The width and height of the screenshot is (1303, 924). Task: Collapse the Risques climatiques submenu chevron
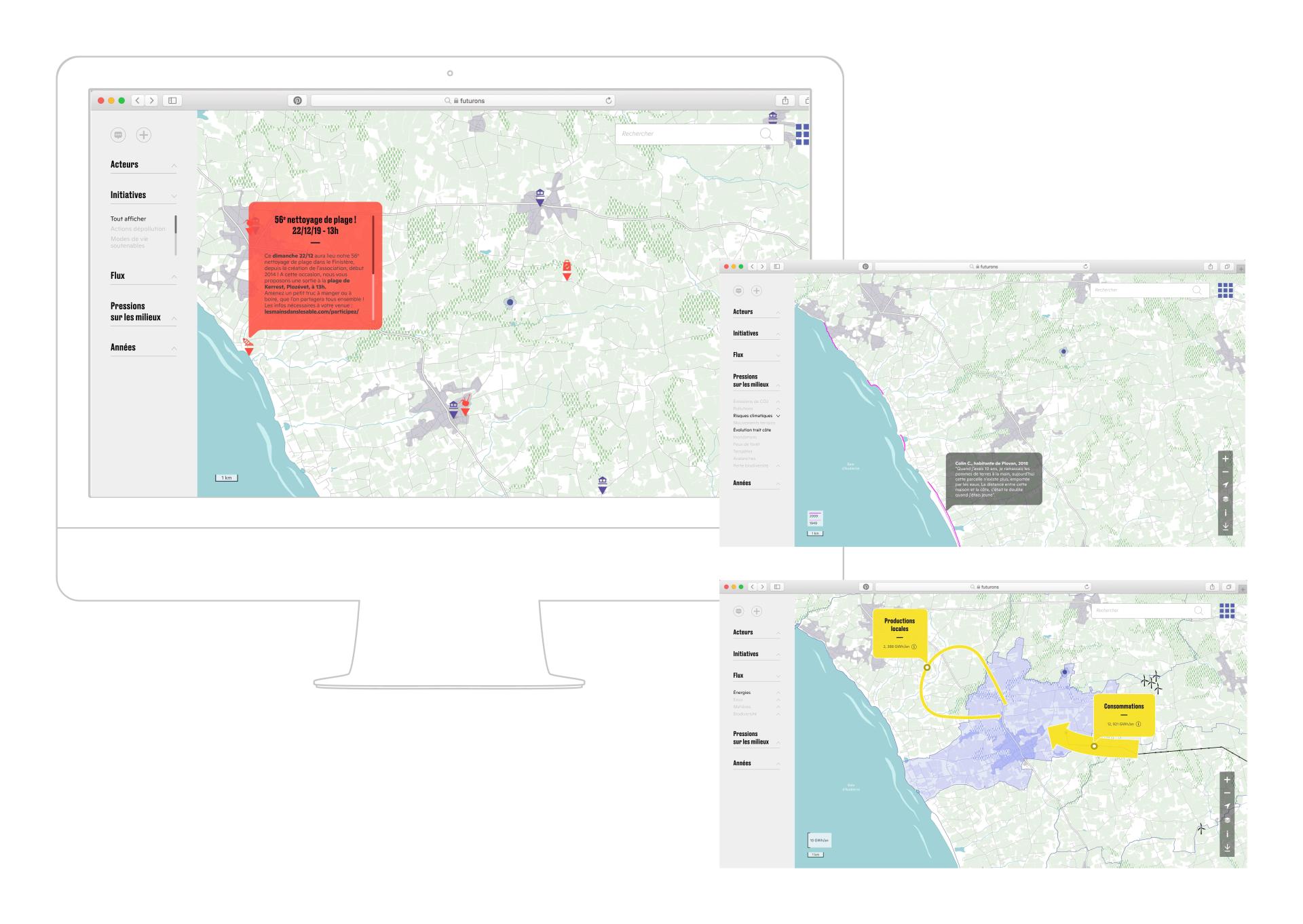pyautogui.click(x=778, y=416)
